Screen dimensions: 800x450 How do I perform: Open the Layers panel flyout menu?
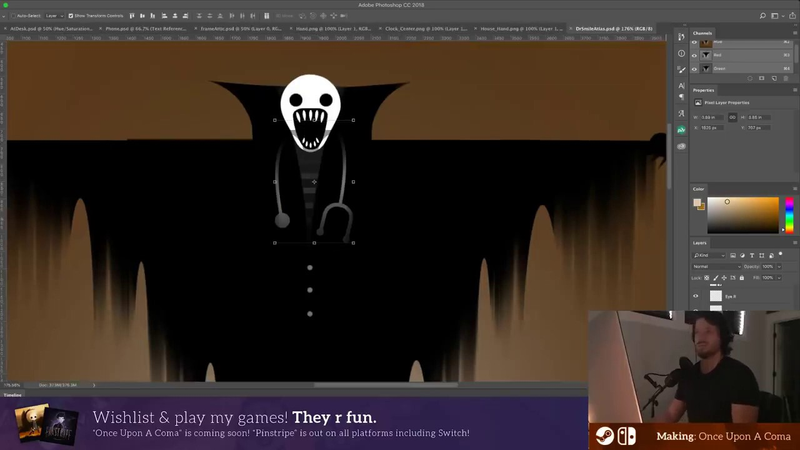(x=795, y=243)
